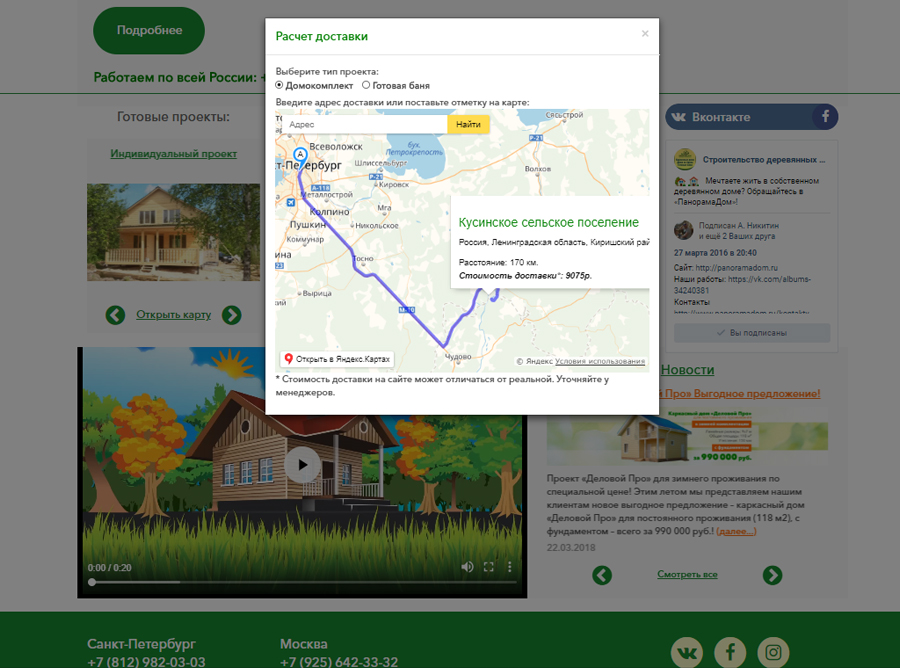Switch to the Вконтакте widget tab
The image size is (900, 668).
click(739, 117)
